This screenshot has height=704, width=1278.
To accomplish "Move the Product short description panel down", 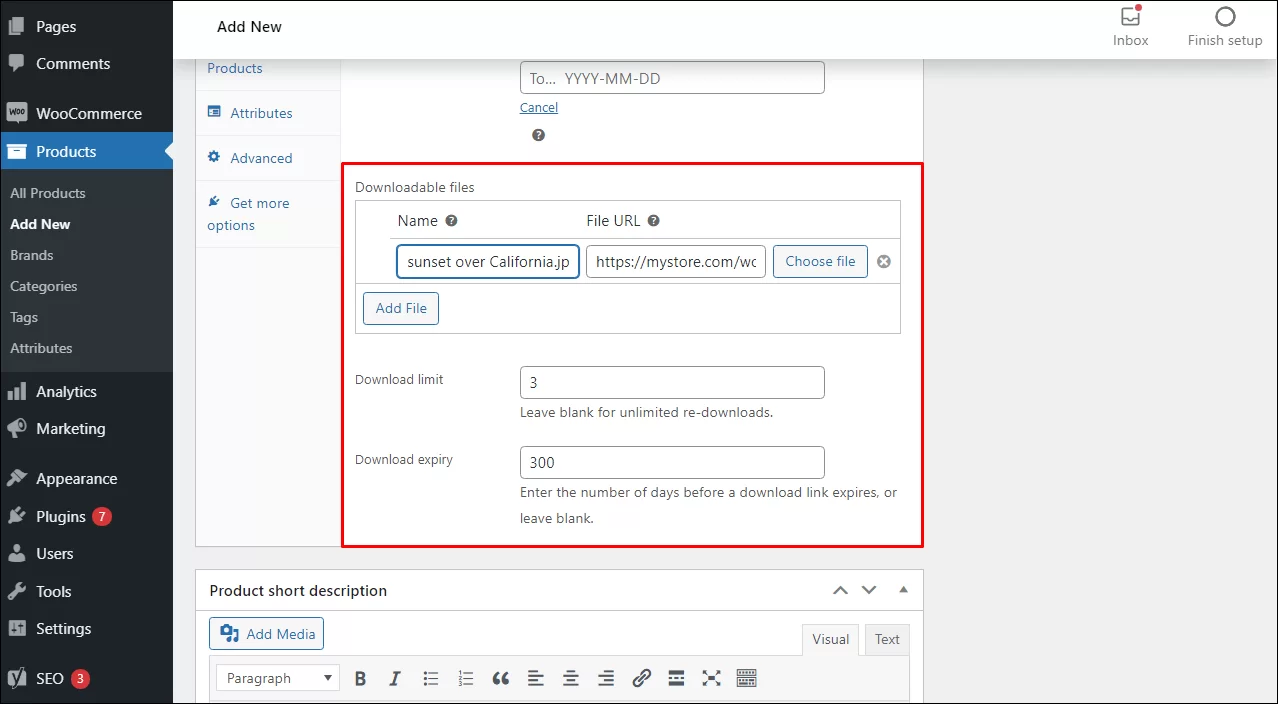I will click(868, 590).
